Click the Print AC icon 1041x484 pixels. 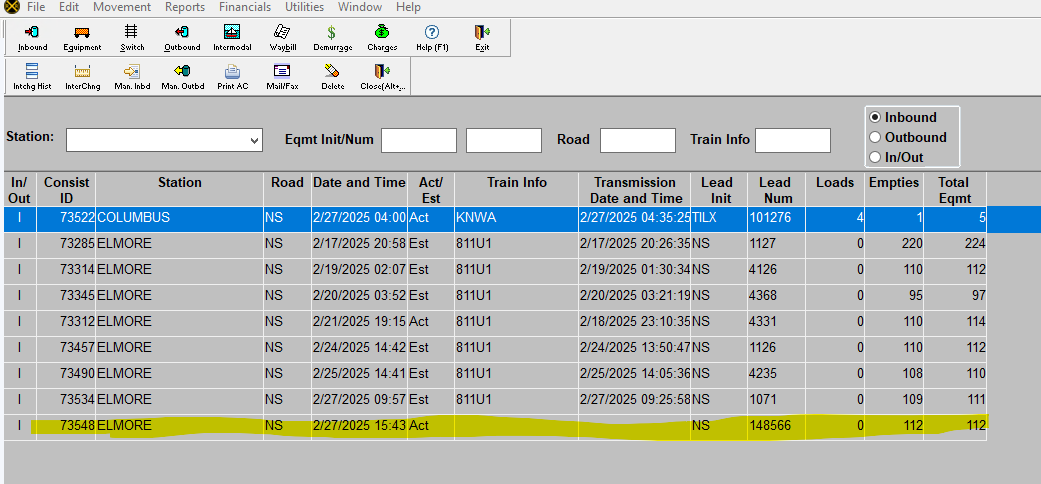232,76
